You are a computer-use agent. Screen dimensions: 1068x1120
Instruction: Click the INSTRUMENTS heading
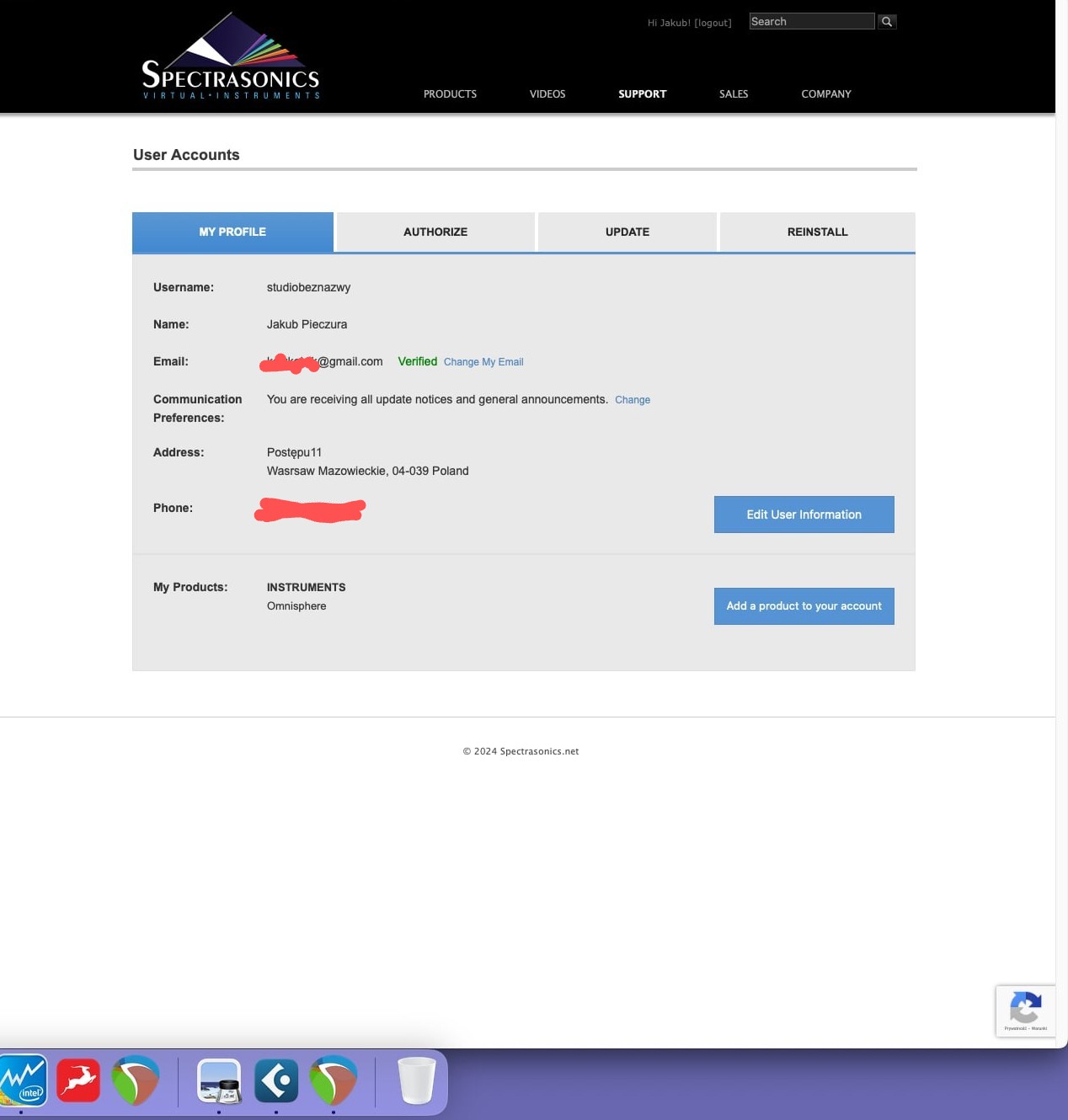tap(306, 587)
